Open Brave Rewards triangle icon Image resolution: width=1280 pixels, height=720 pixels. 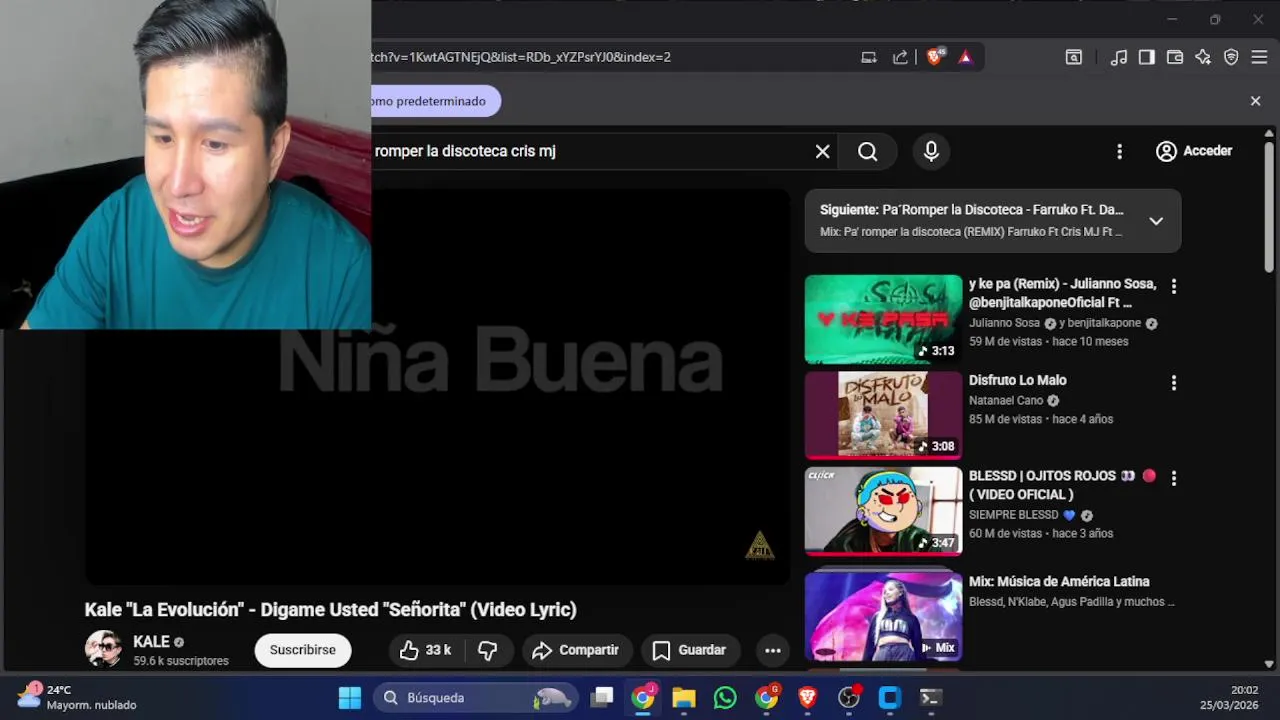coord(965,57)
